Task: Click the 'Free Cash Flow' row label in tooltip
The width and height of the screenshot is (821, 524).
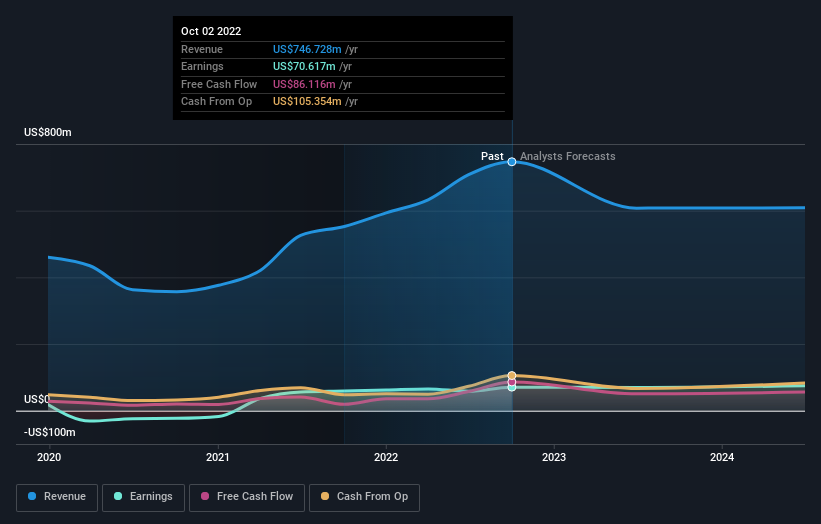Action: 219,84
